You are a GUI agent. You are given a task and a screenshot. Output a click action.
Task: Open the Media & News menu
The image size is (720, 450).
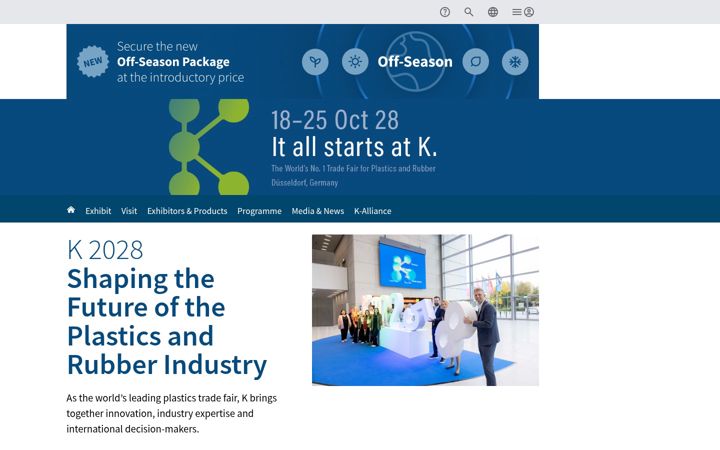point(318,211)
